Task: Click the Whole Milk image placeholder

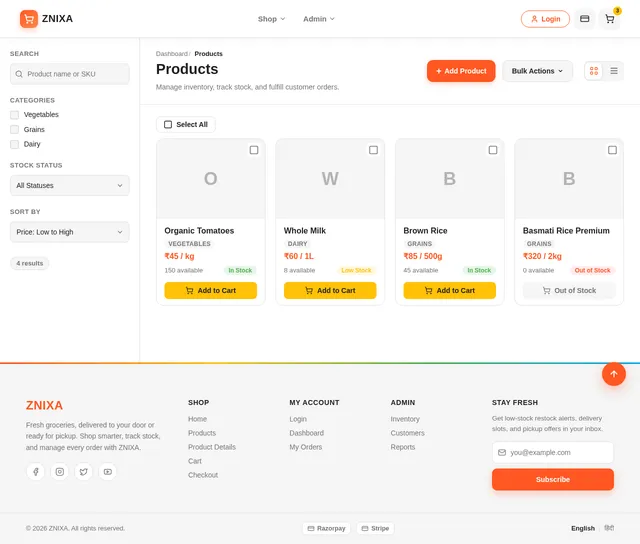Action: [x=330, y=178]
